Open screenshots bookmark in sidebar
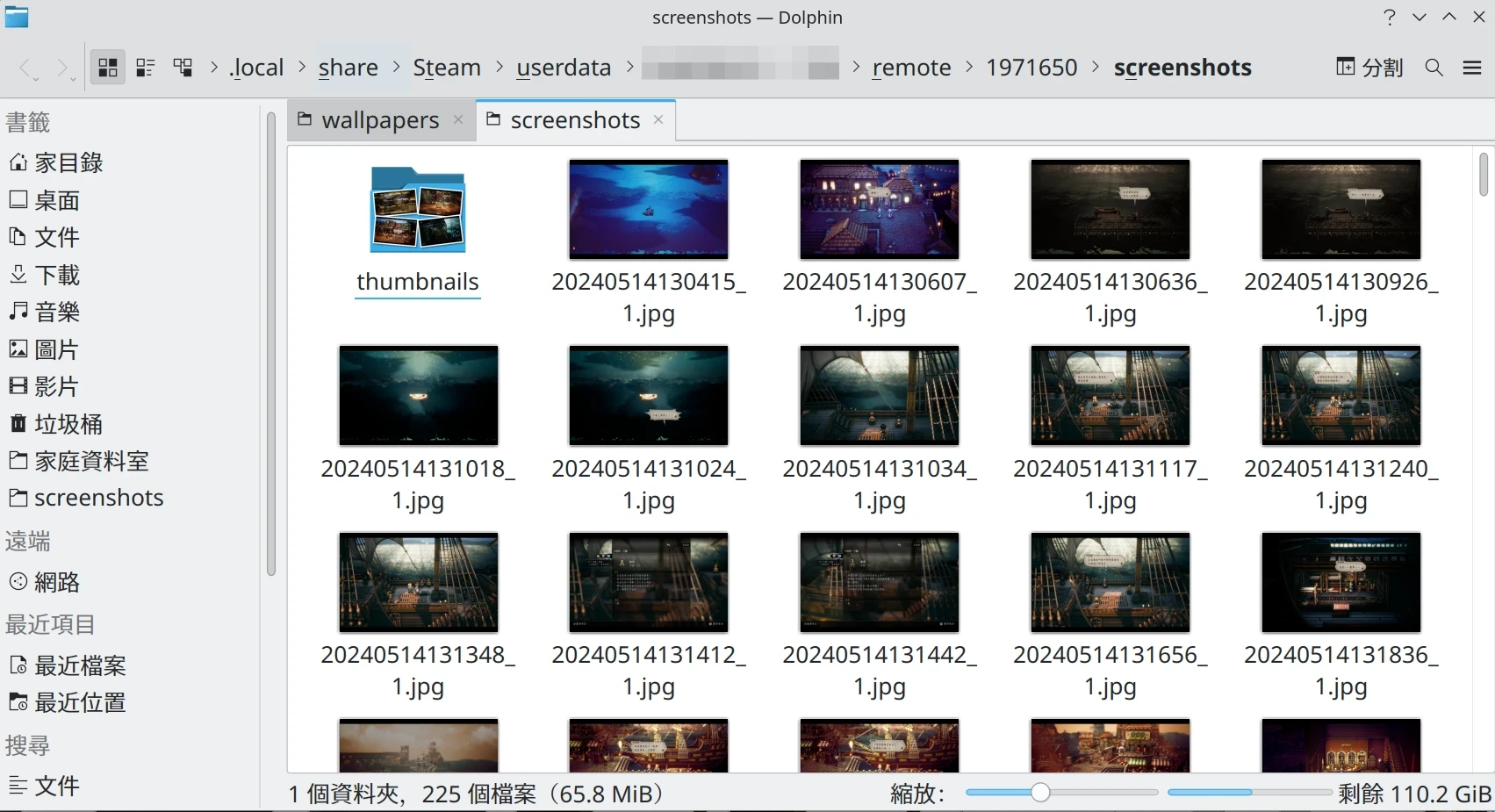Screen dimensions: 1495x812 (x=87, y=498)
